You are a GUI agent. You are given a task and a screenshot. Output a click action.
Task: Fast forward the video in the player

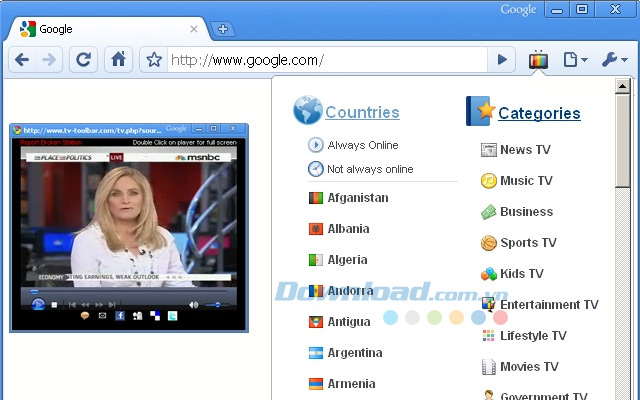tap(99, 305)
